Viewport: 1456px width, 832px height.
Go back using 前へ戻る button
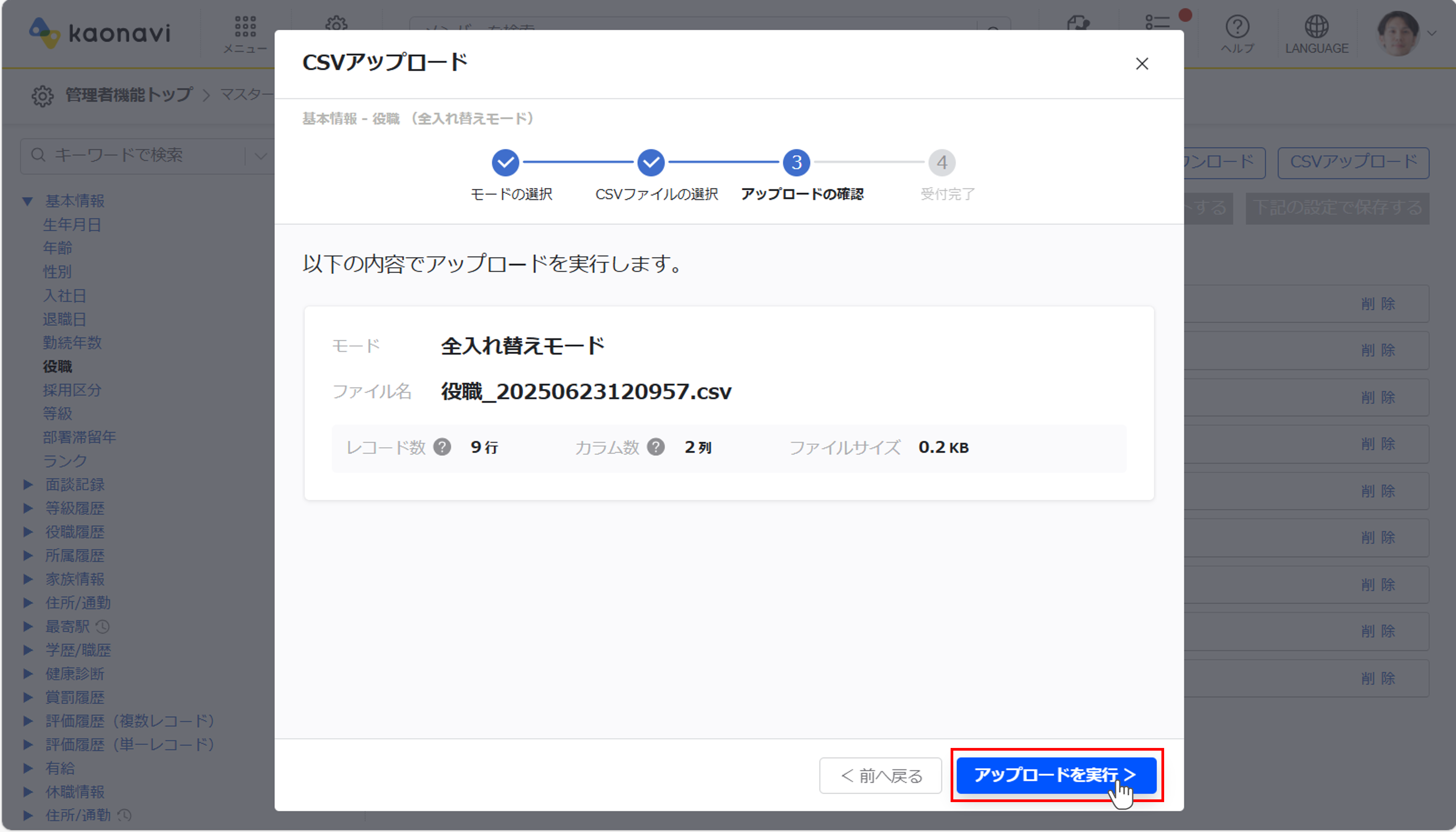[x=880, y=776]
